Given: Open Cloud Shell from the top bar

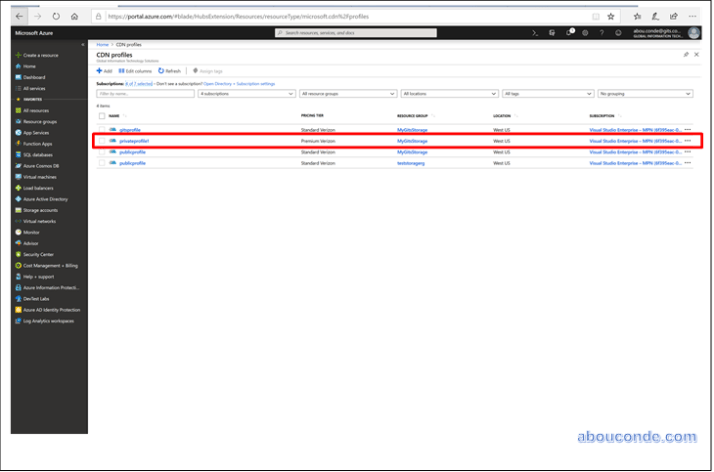Looking at the screenshot, I should pos(536,33).
